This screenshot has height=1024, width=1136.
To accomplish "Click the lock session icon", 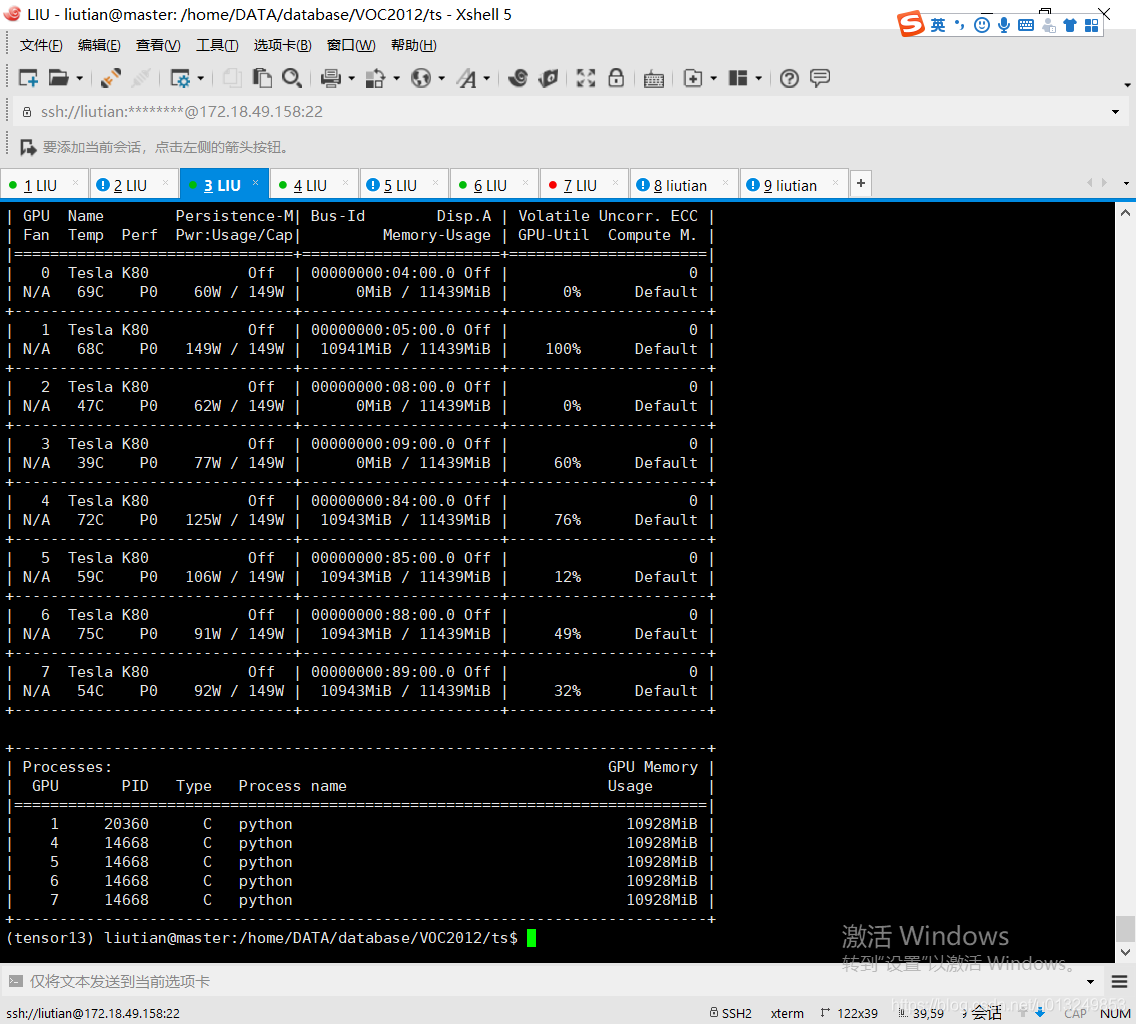I will 616,78.
